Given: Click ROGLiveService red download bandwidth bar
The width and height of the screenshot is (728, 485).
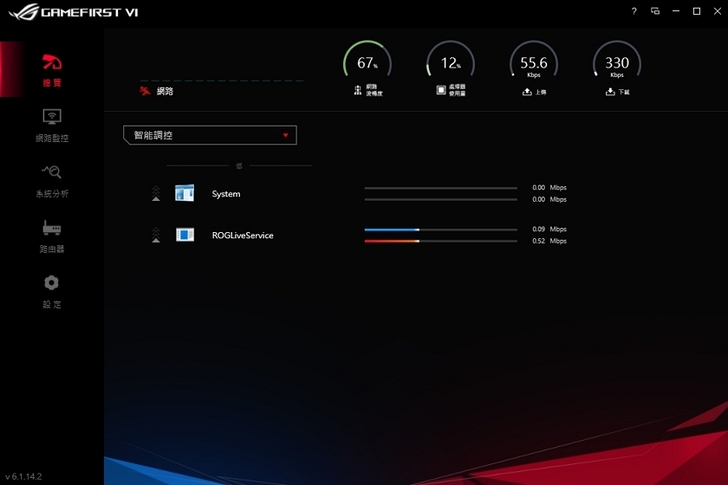Looking at the screenshot, I should coord(391,241).
